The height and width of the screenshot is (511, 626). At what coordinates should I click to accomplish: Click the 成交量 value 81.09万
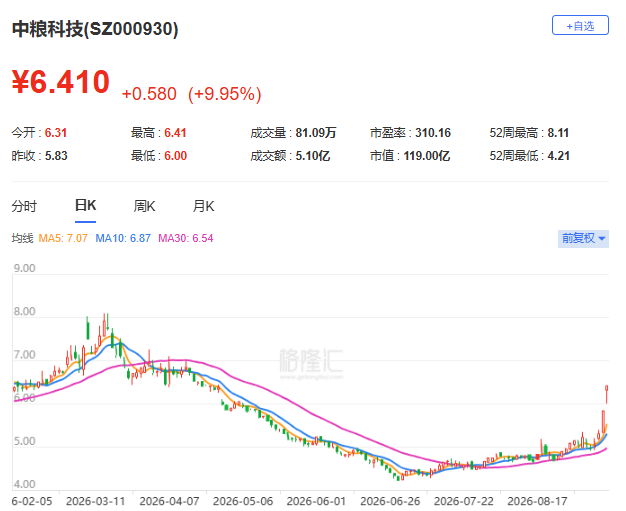click(x=316, y=133)
